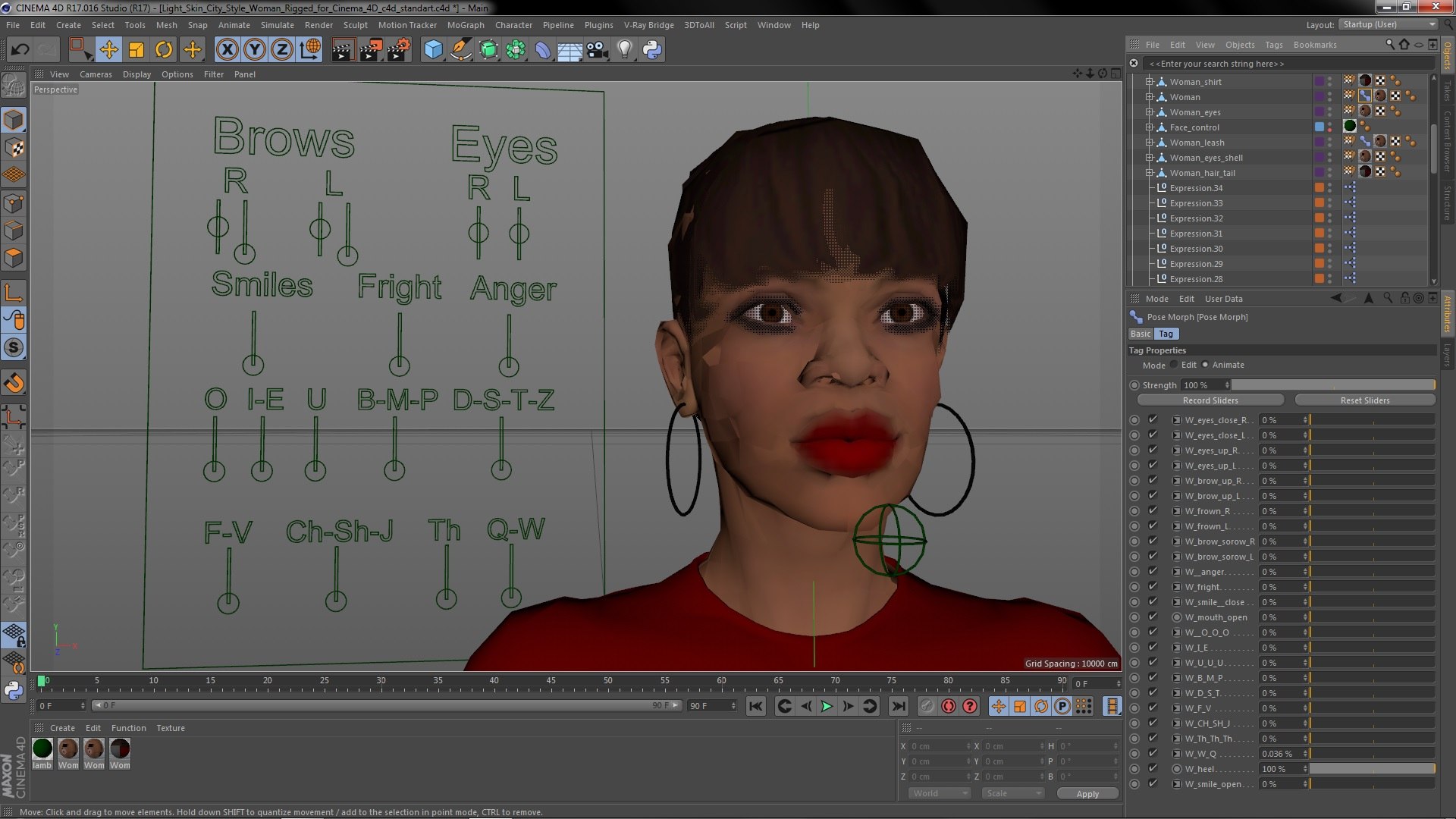The height and width of the screenshot is (819, 1456).
Task: Expand the Face_control object tree
Action: 1149,127
